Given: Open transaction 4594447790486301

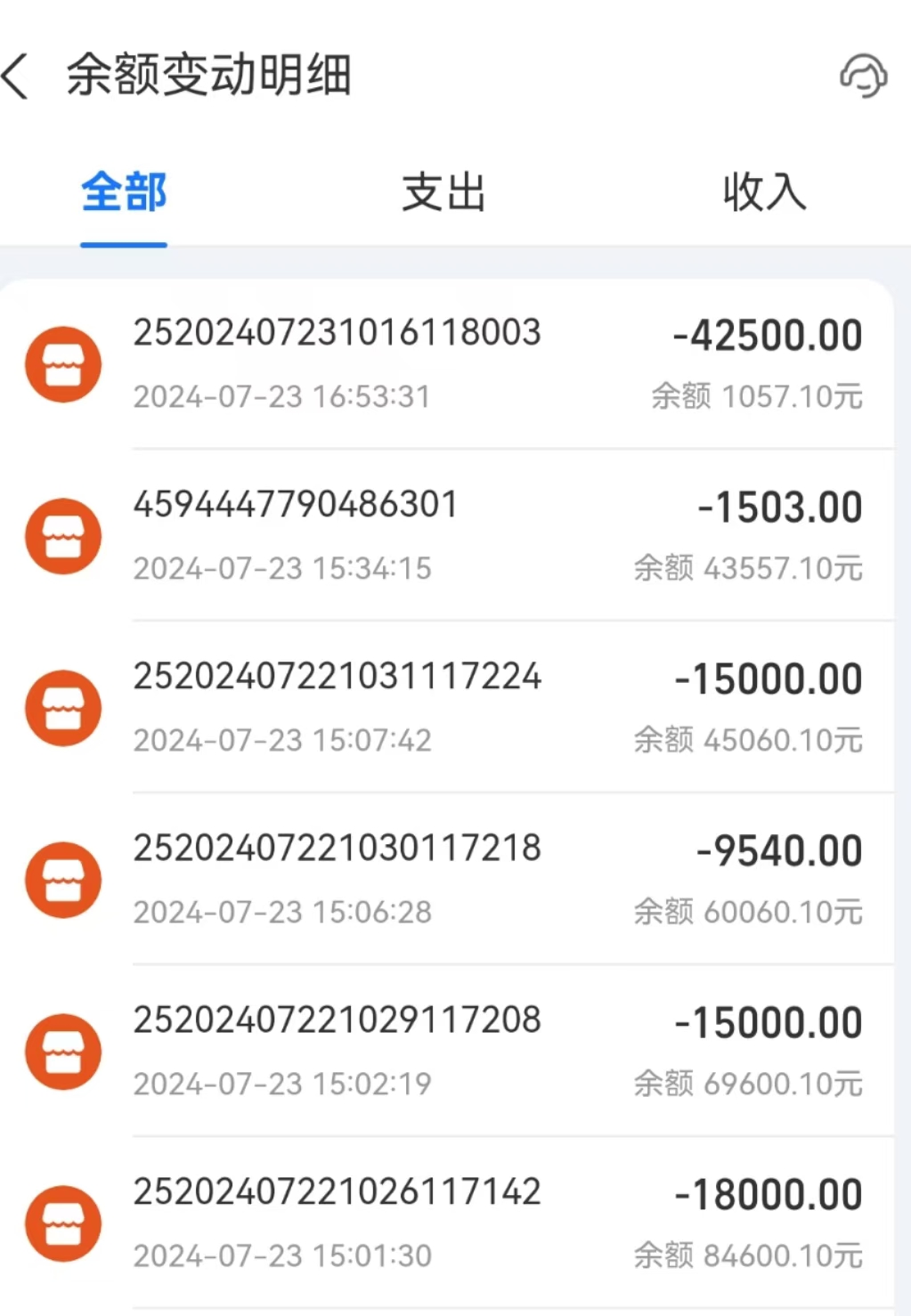Looking at the screenshot, I should click(295, 505).
